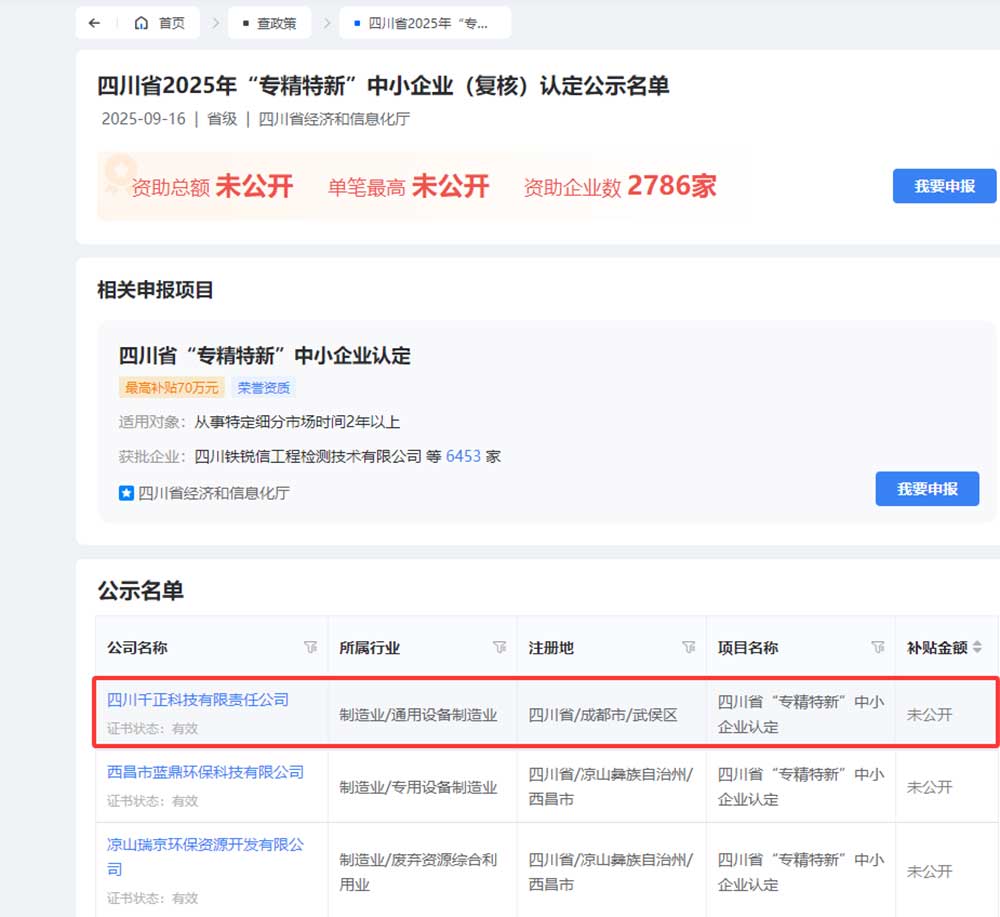Open filter icon for 项目名称 column
The width and height of the screenshot is (1000, 917).
(878, 647)
